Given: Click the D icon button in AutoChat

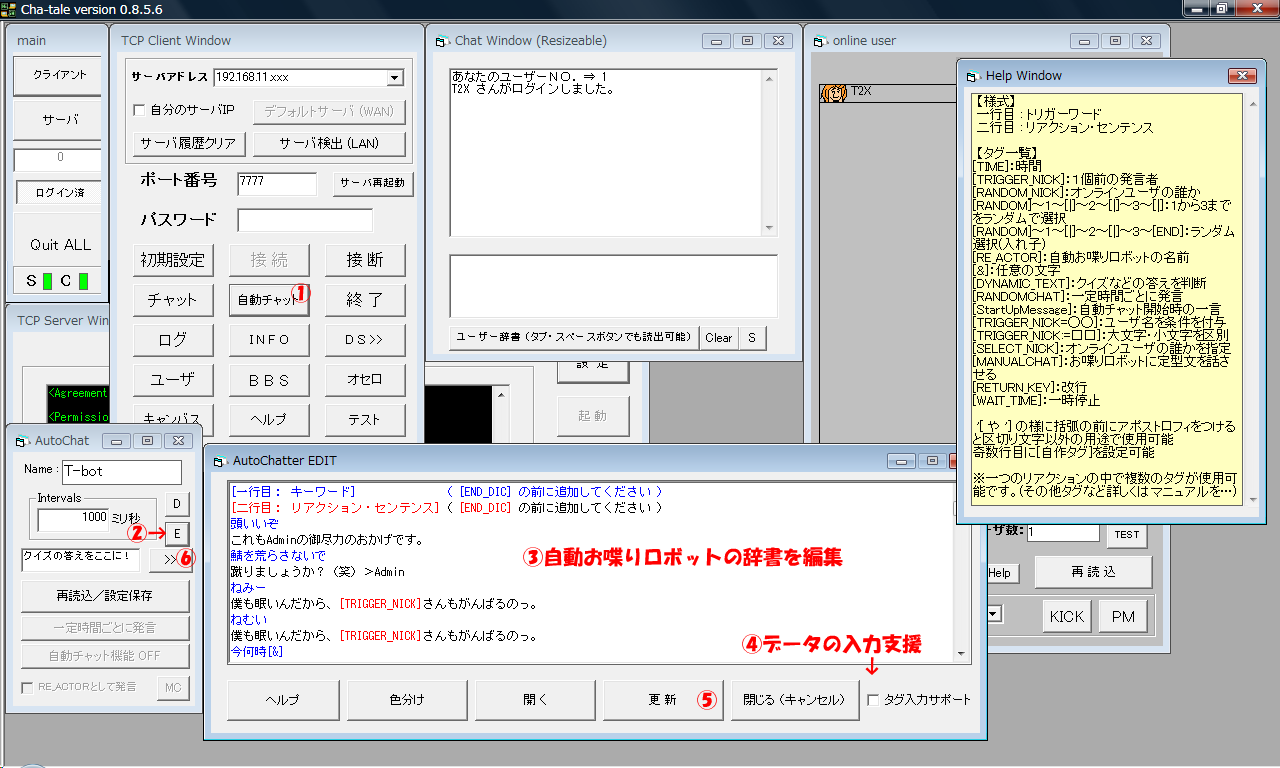Looking at the screenshot, I should click(176, 503).
